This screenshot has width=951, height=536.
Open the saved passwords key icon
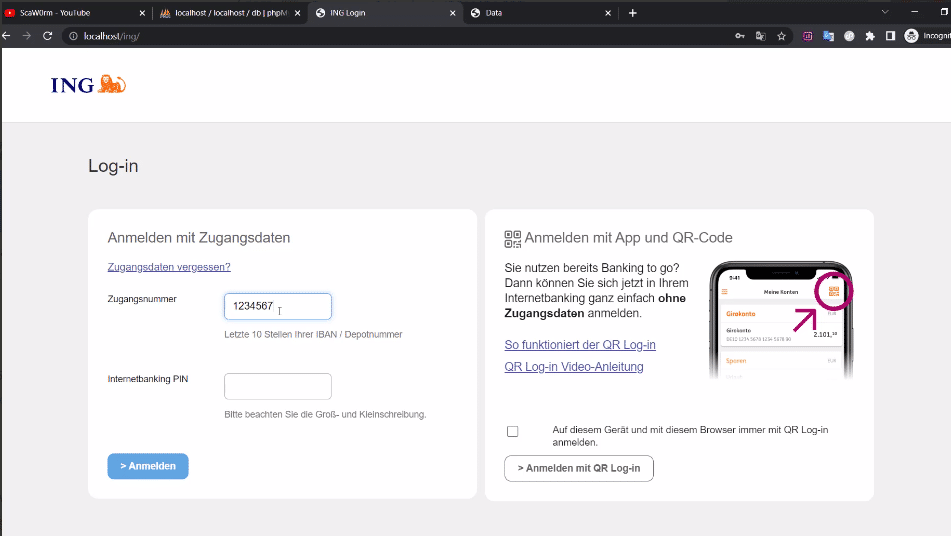pos(740,36)
